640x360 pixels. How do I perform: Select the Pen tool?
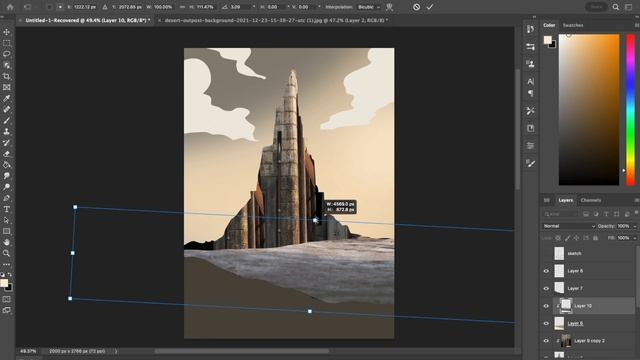coord(7,198)
